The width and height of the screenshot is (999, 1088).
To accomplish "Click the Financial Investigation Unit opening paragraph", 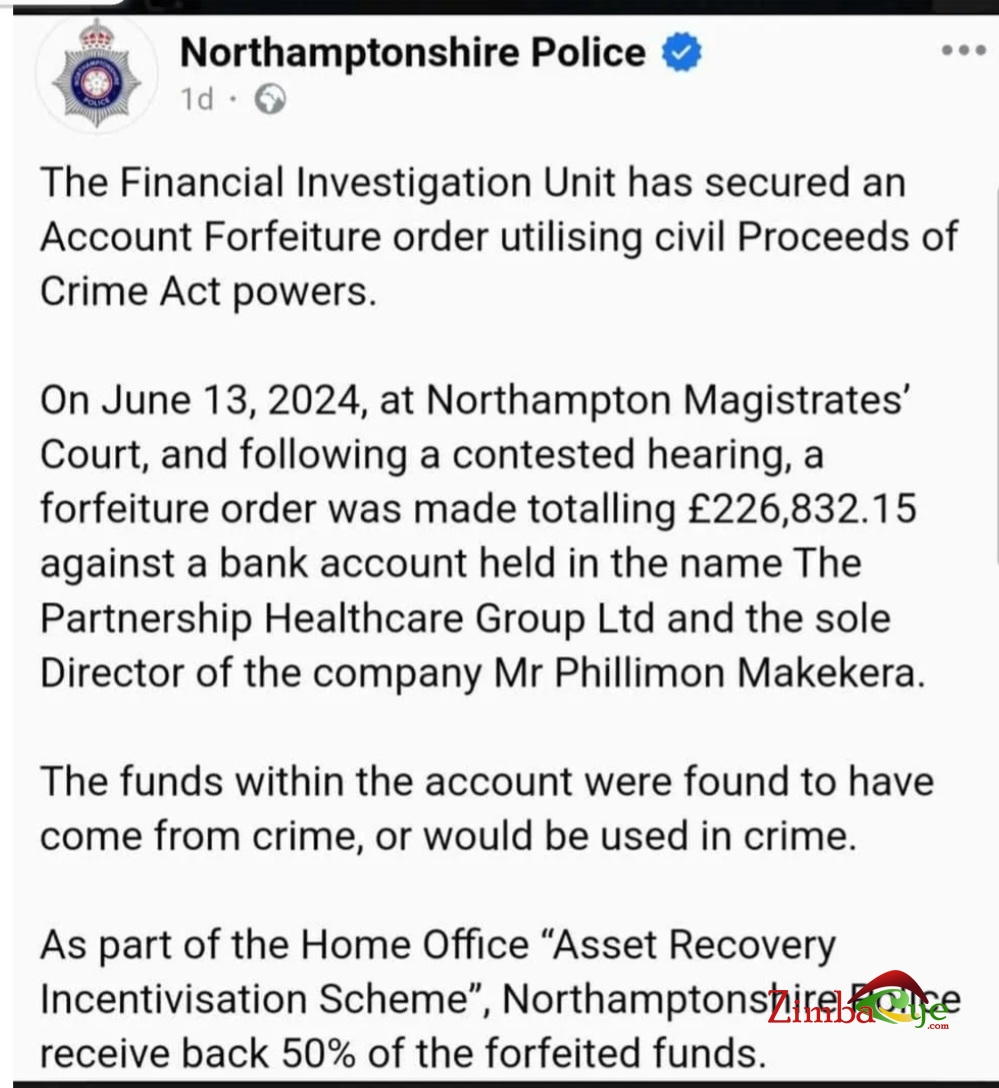I will click(499, 237).
